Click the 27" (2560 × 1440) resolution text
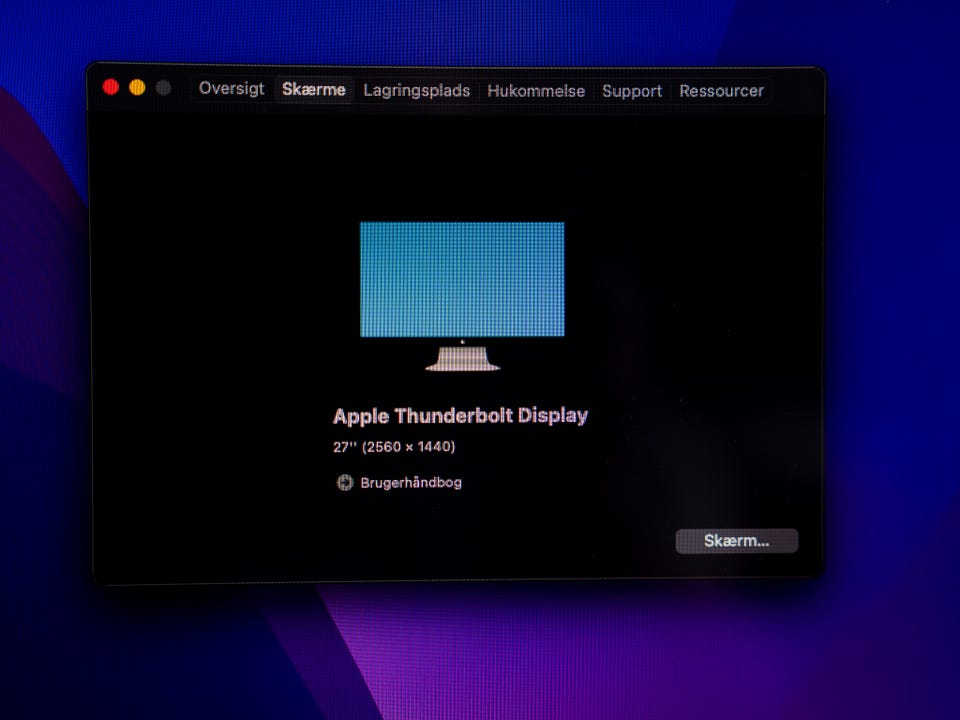This screenshot has width=960, height=720. (394, 448)
